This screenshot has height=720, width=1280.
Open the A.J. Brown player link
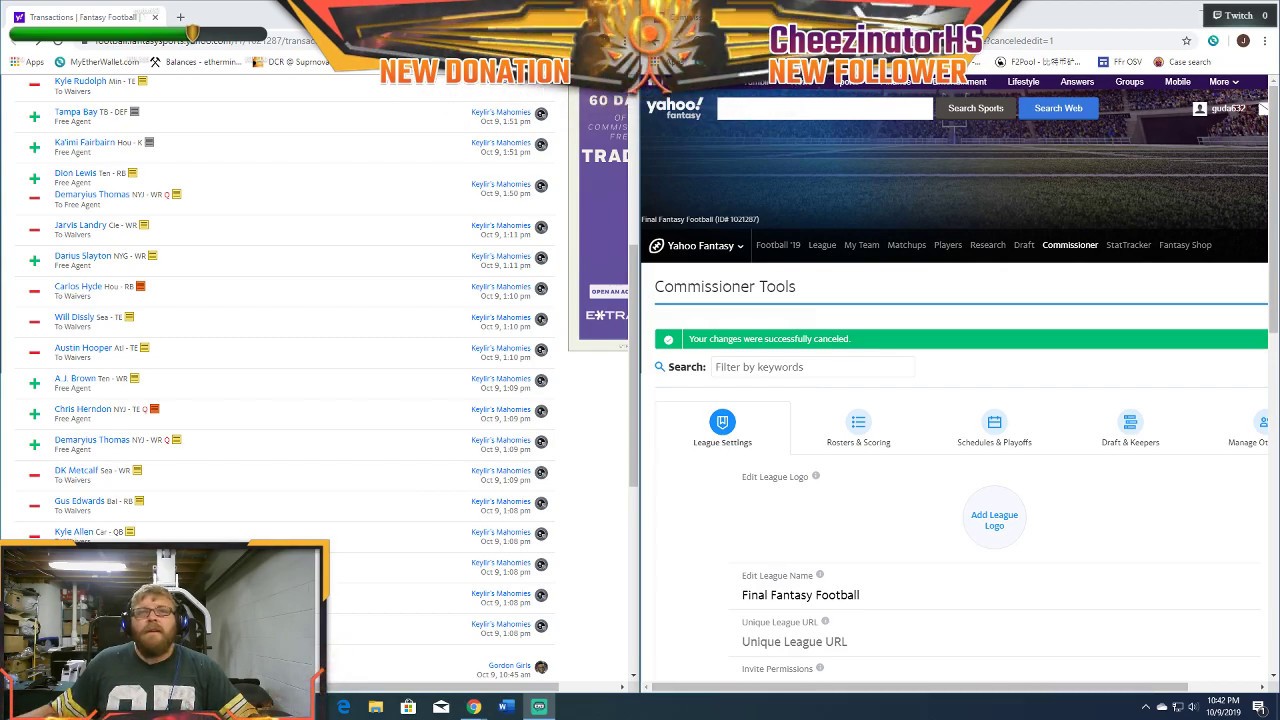pos(75,378)
